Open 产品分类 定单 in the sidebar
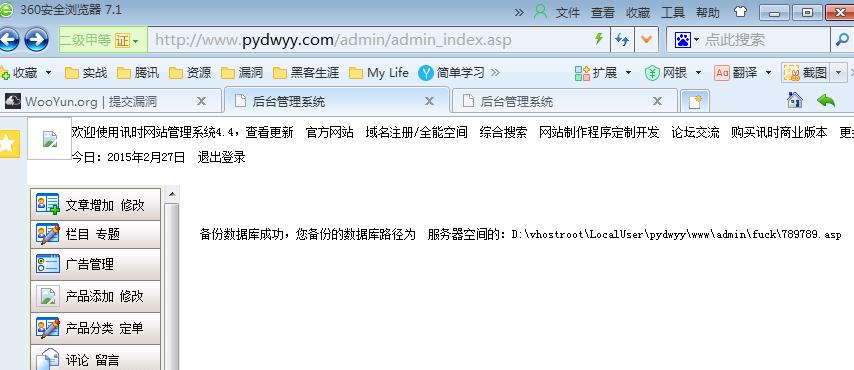The width and height of the screenshot is (854, 370). tap(96, 328)
